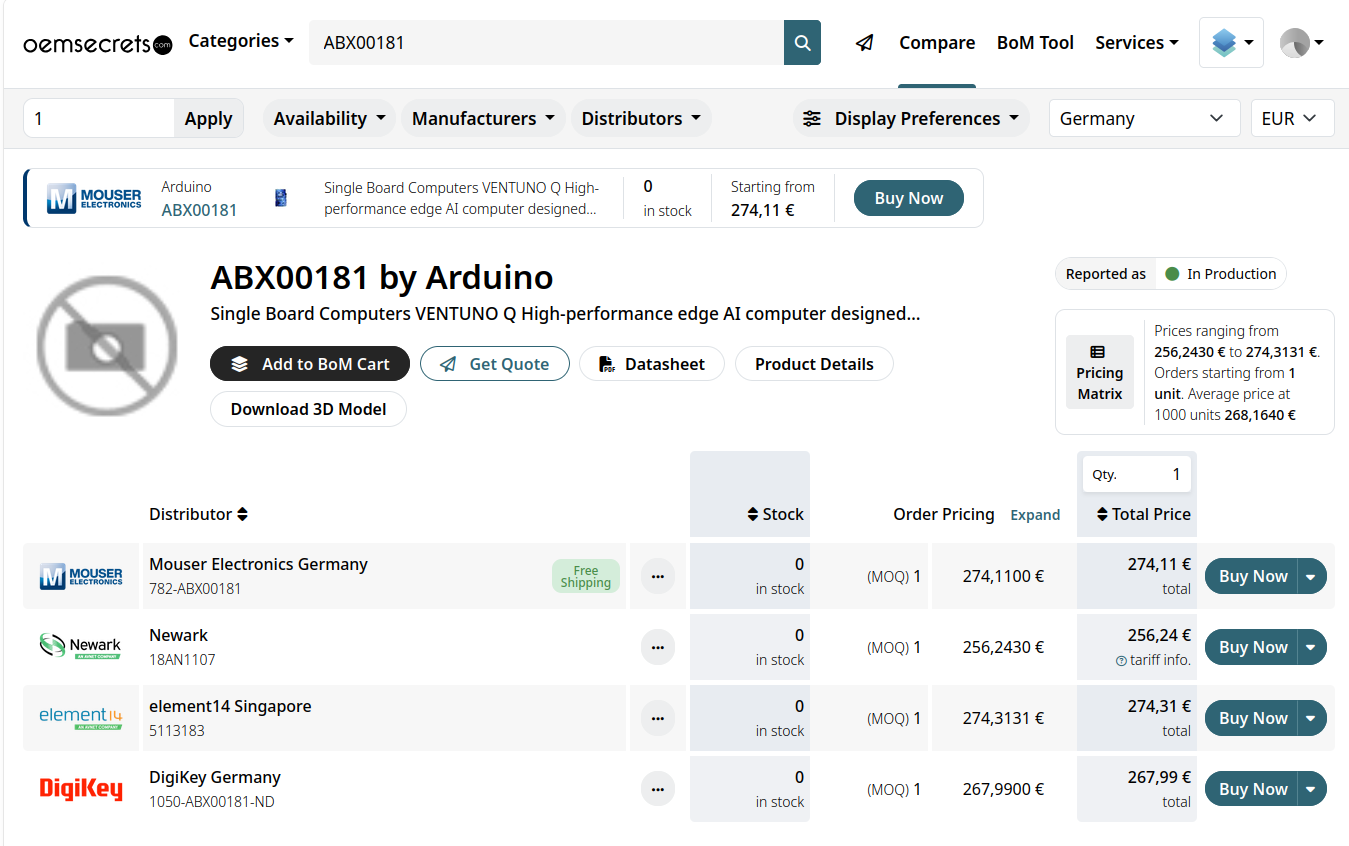Go to the Compare tab
The image size is (1349, 846).
937,43
